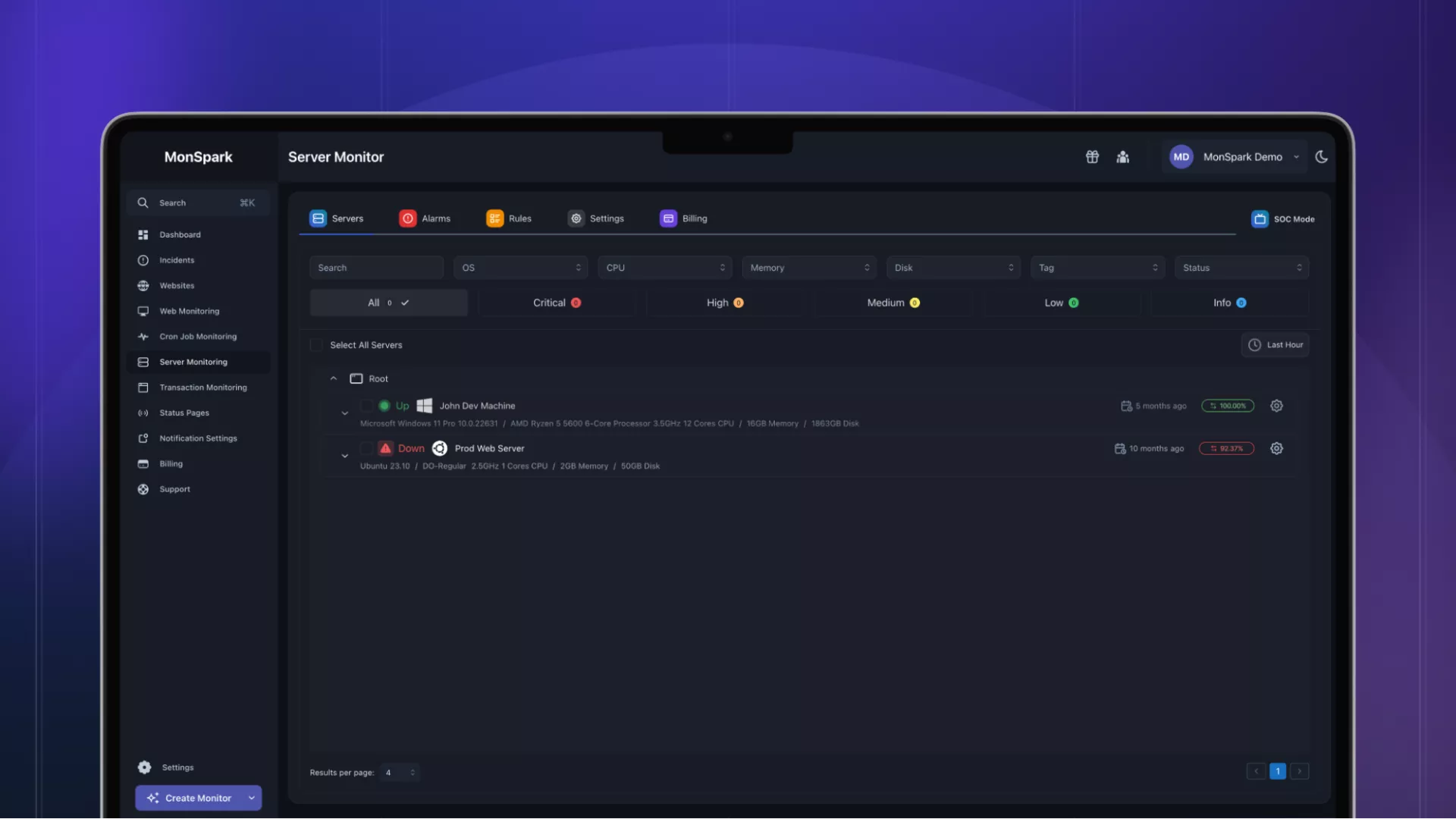Screen dimensions: 1456x819
Task: Tick the Prod Web Server checkbox
Action: pyautogui.click(x=366, y=448)
